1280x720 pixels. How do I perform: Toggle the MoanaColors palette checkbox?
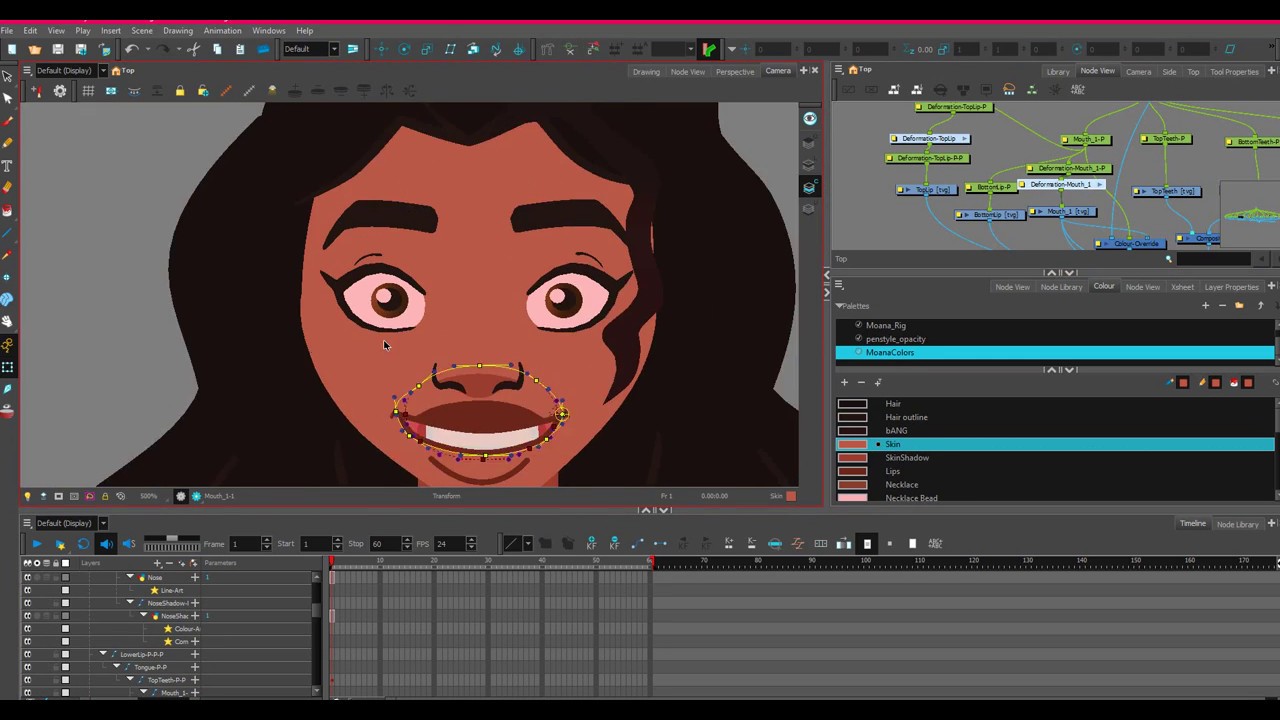point(858,352)
